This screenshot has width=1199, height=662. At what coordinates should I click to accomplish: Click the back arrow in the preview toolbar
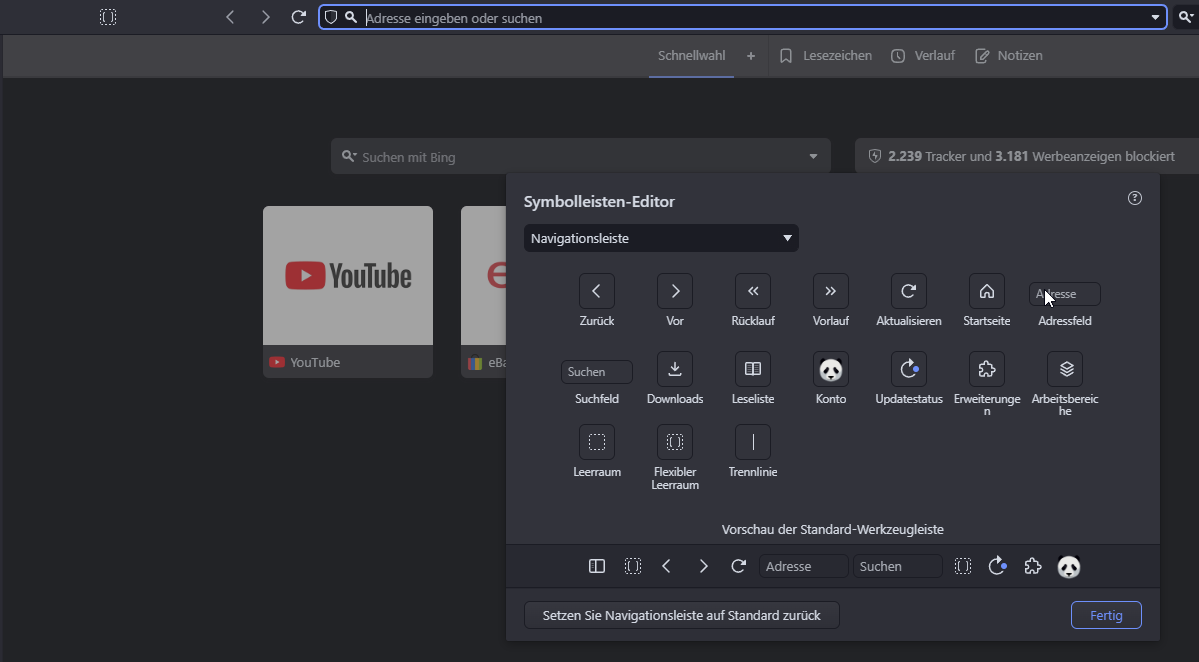point(666,566)
